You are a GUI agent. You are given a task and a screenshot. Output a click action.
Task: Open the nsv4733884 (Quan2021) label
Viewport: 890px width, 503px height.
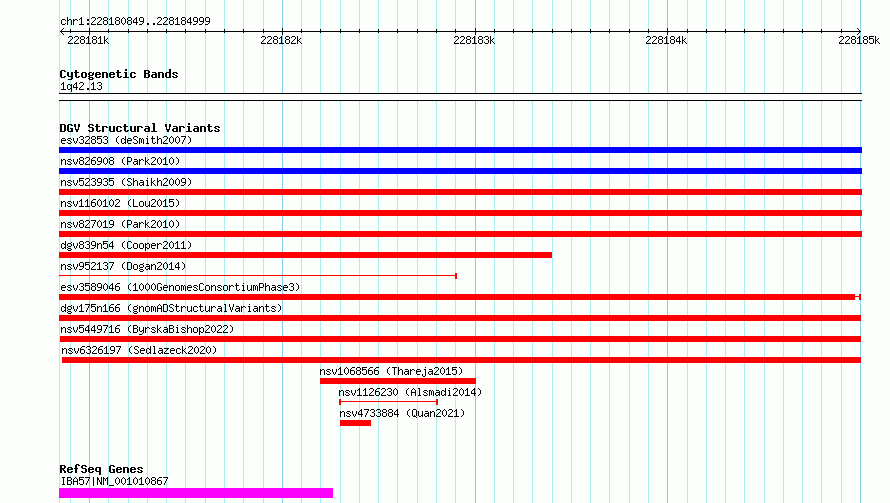(x=402, y=413)
